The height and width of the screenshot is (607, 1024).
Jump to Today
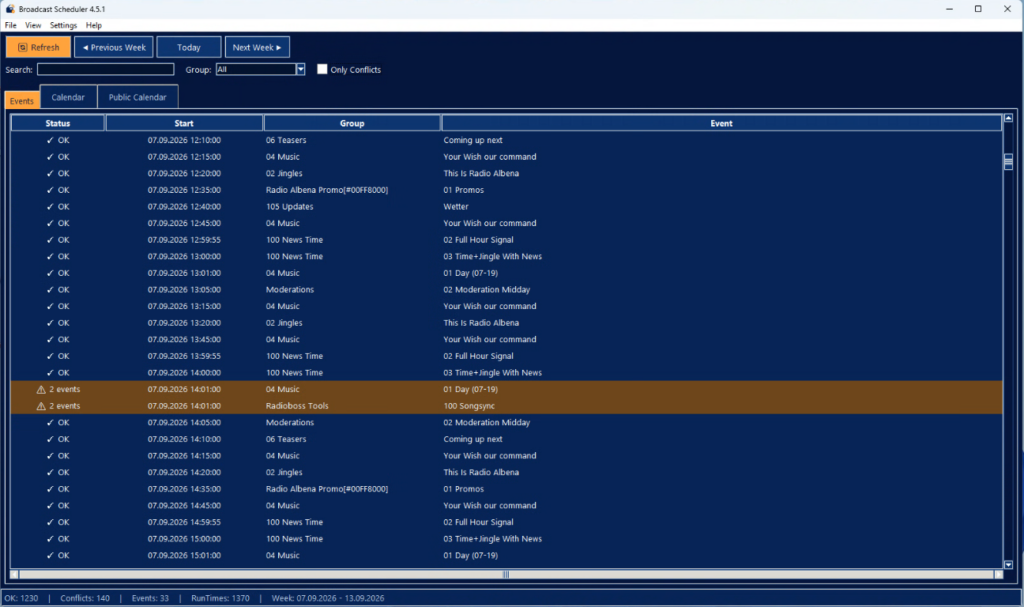point(189,47)
